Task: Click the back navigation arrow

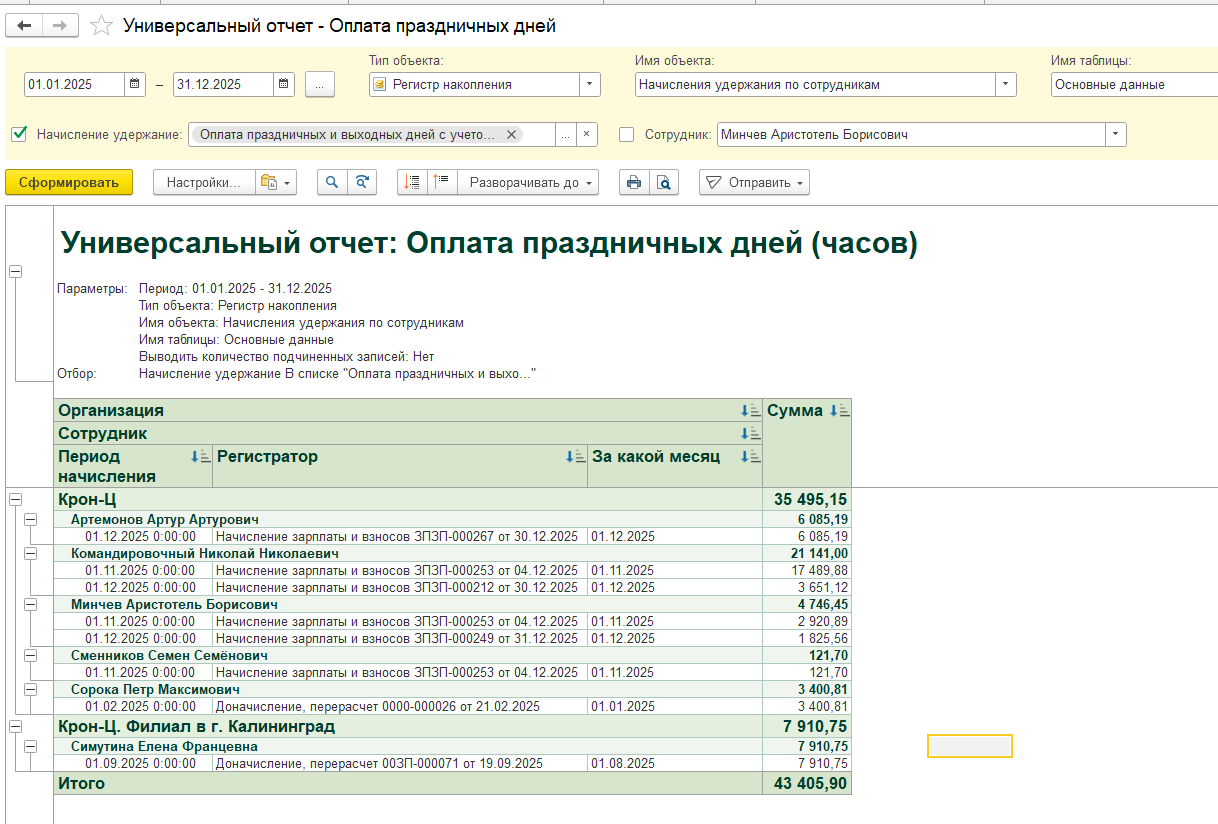Action: click(x=24, y=26)
